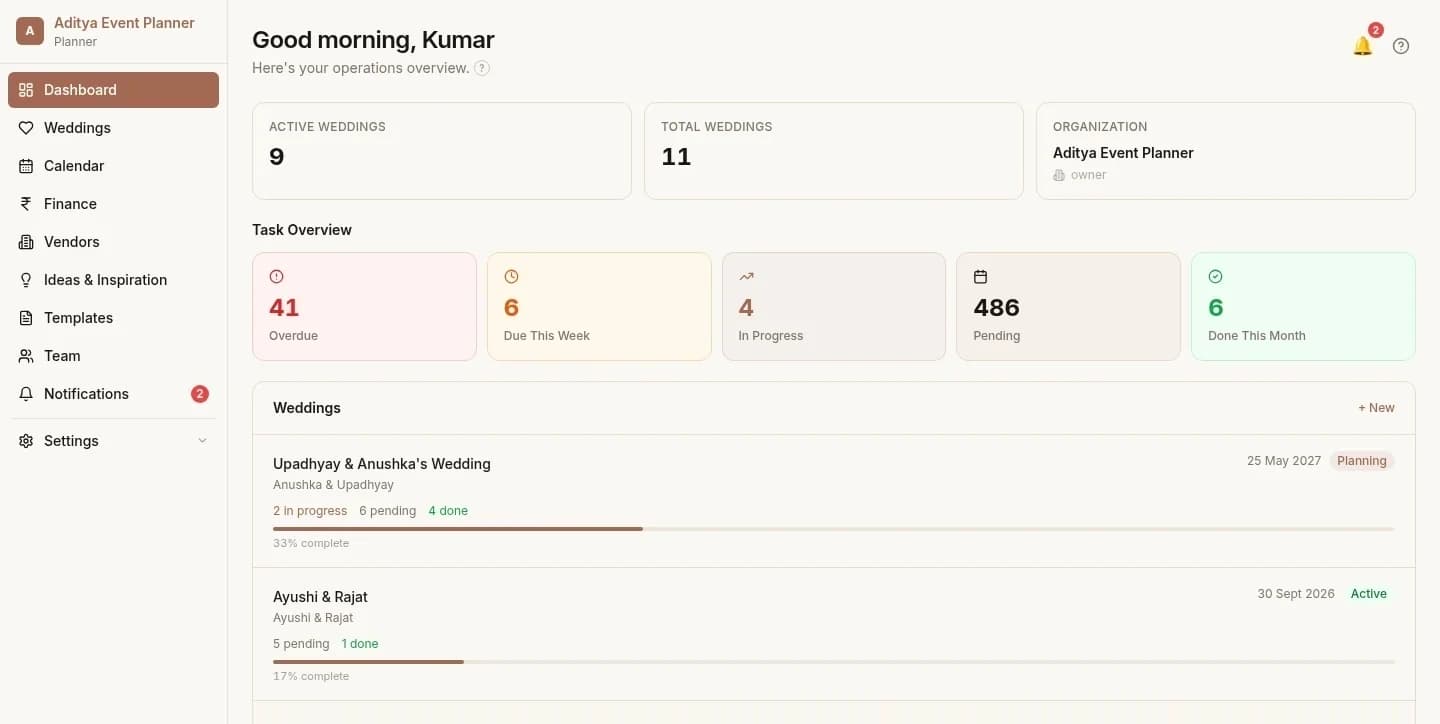Viewport: 1440px width, 724px height.
Task: Click the Active status badge
Action: (1369, 594)
